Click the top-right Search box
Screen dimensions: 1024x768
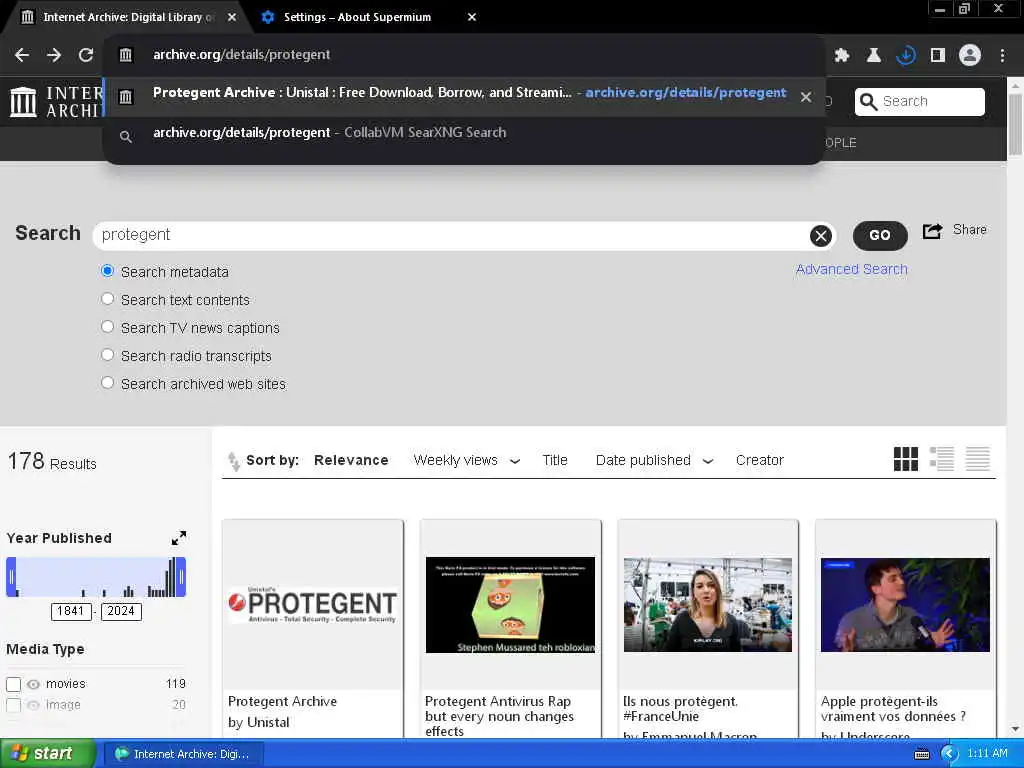coord(920,102)
